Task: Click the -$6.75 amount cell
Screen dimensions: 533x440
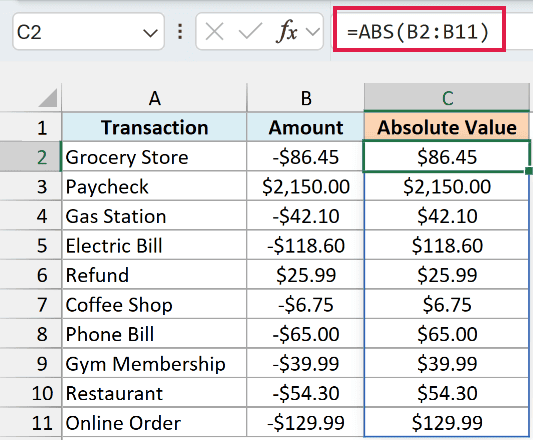Action: click(x=306, y=305)
